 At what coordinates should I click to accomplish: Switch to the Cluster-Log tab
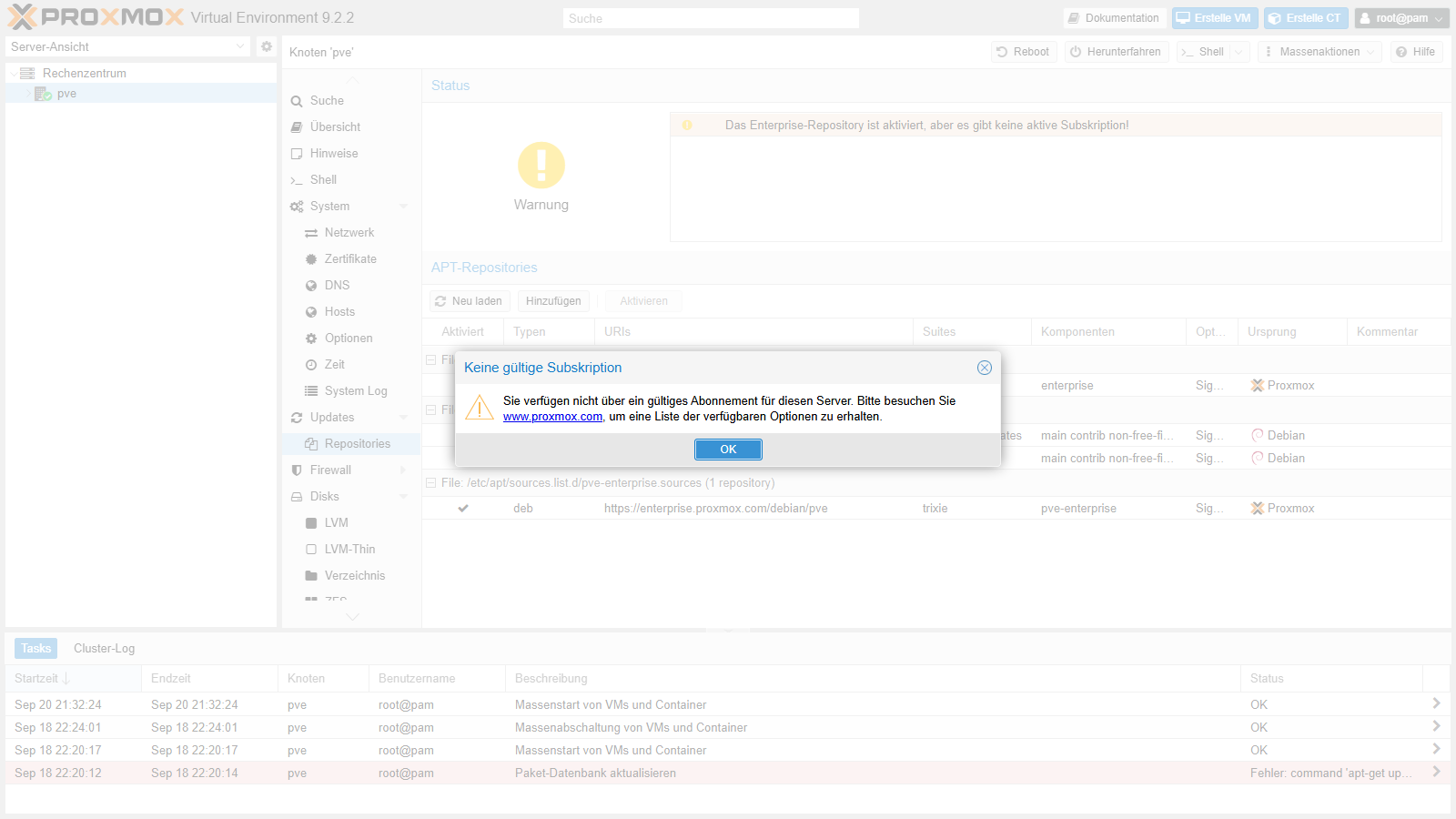pyautogui.click(x=104, y=649)
